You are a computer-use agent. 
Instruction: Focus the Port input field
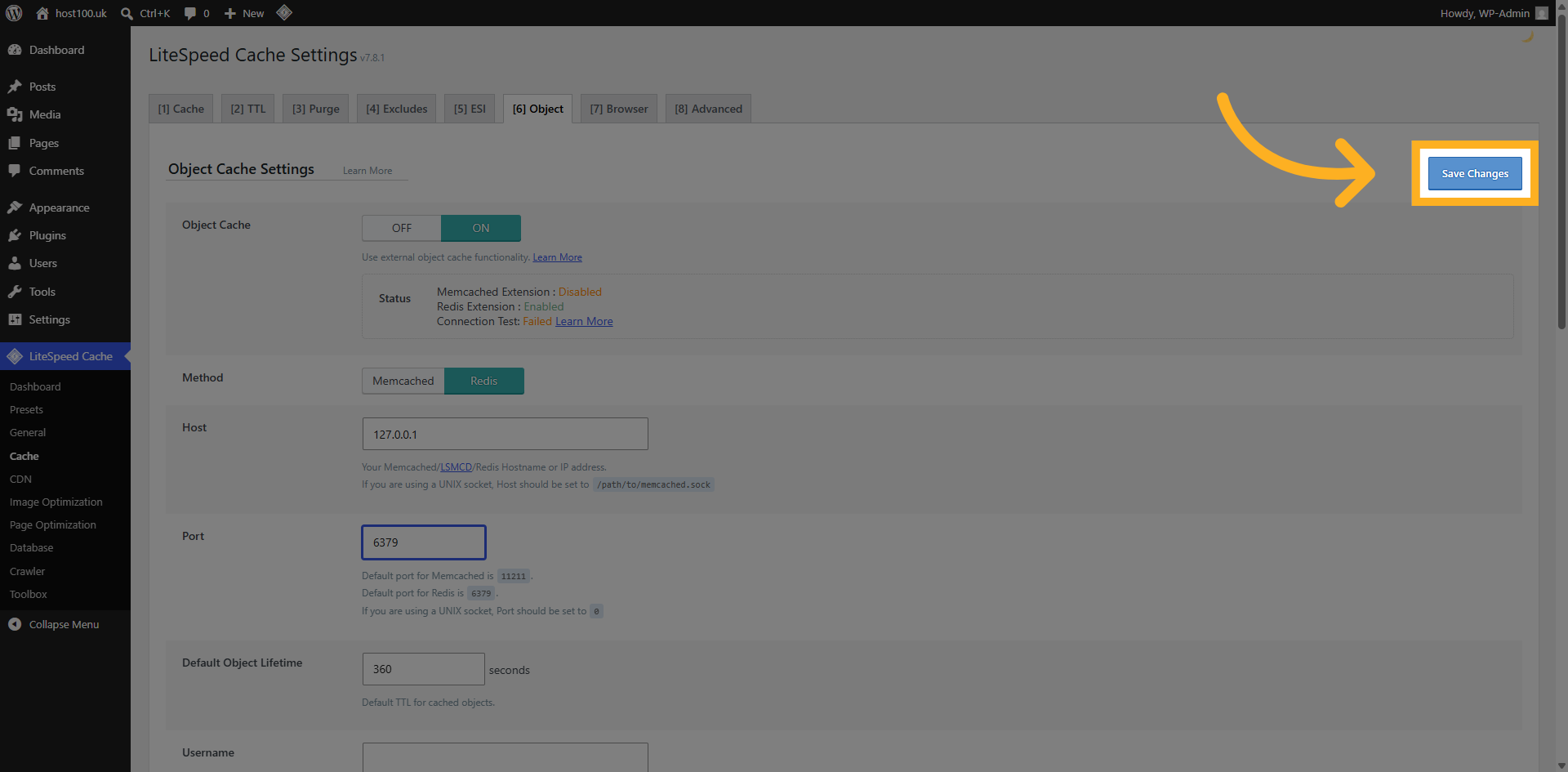pos(424,542)
